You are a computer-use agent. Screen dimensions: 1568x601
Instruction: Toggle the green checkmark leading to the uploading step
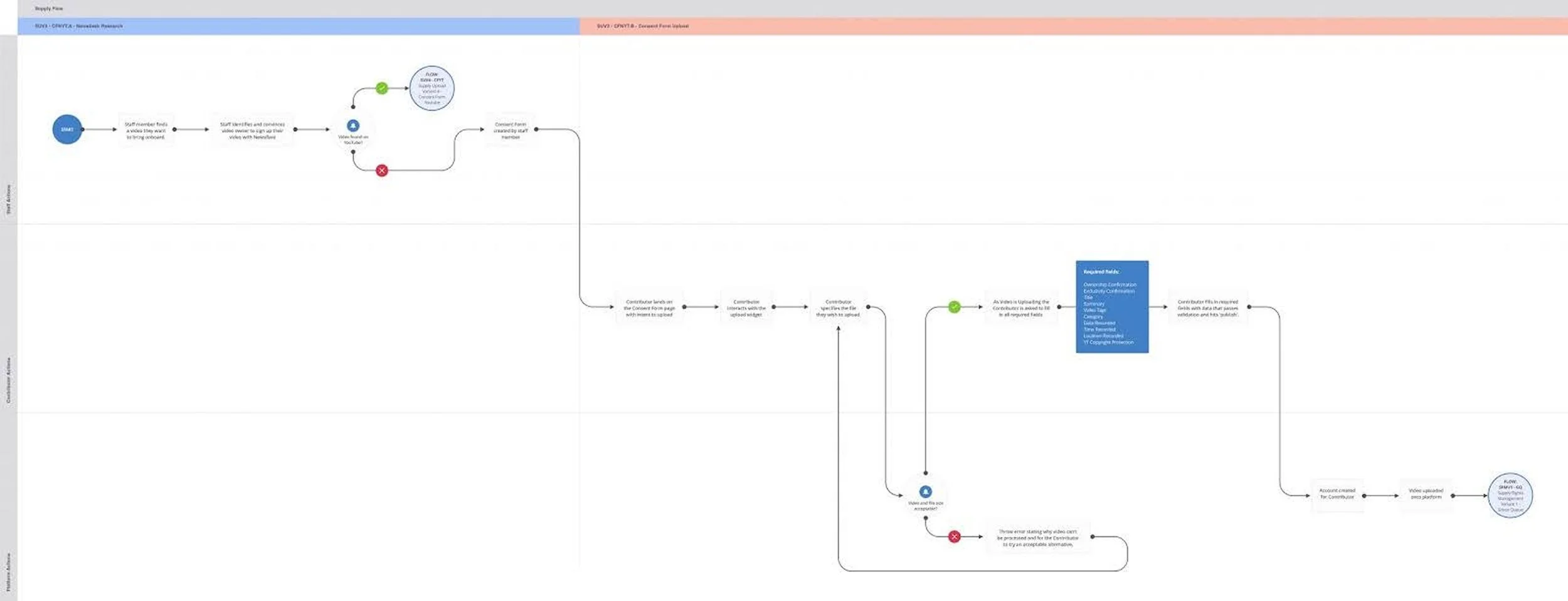[x=954, y=307]
